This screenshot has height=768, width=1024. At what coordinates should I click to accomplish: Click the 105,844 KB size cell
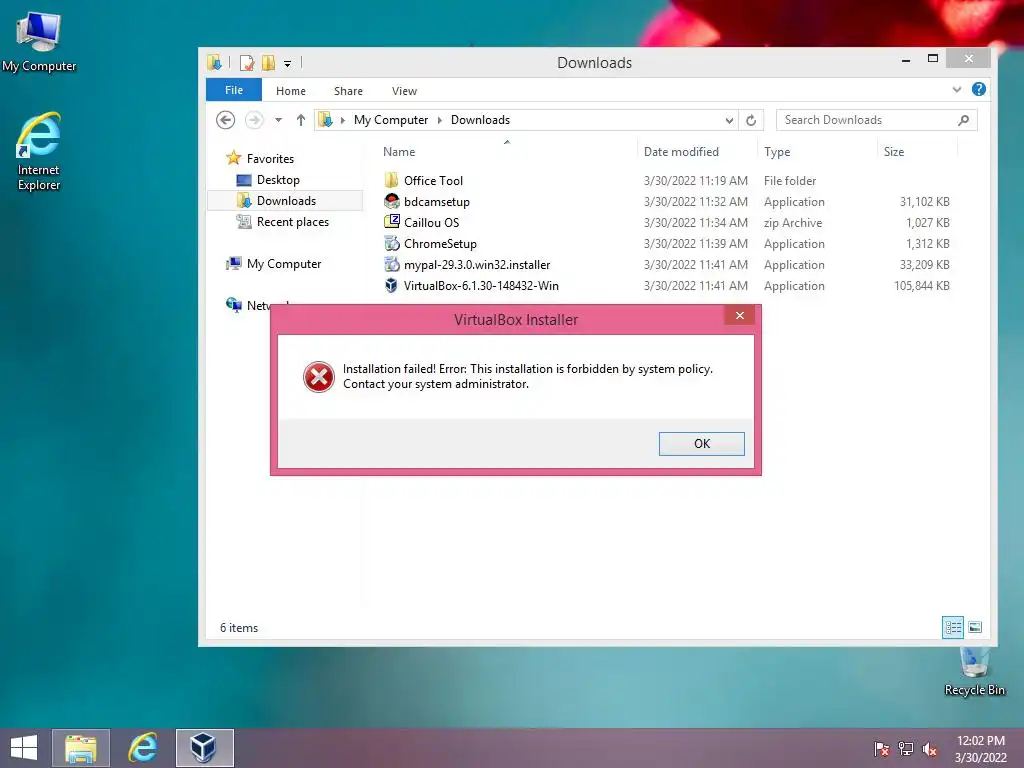[x=921, y=285]
